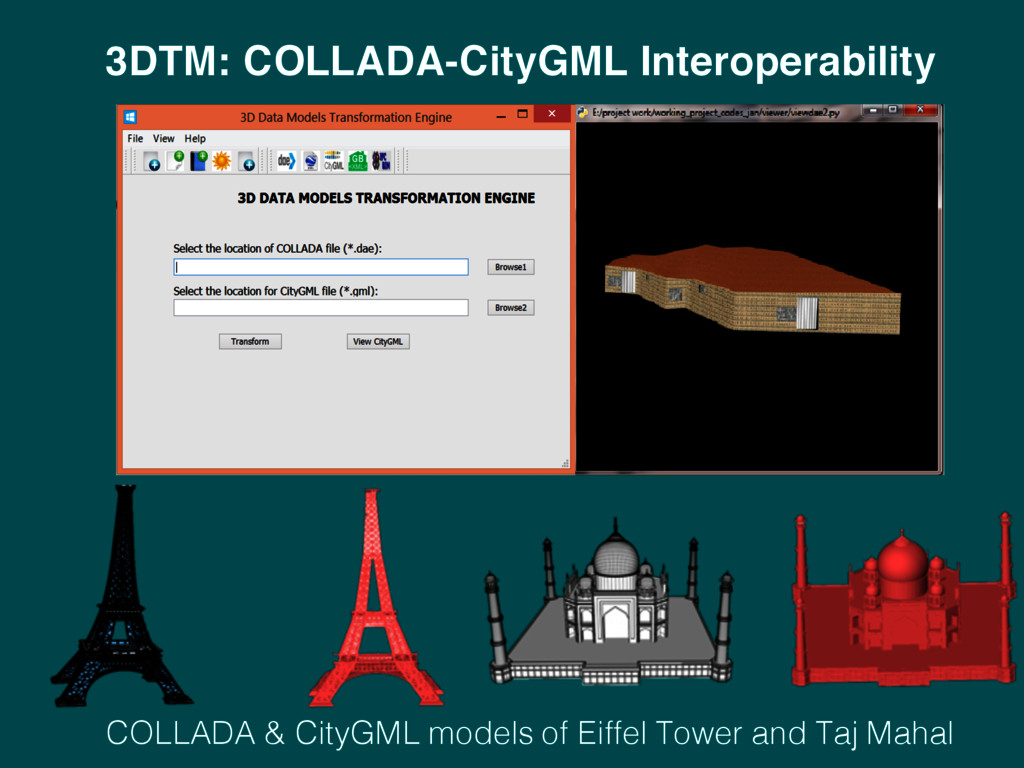Click the Windows logo icon in title bar
1024x768 pixels.
pyautogui.click(x=130, y=117)
